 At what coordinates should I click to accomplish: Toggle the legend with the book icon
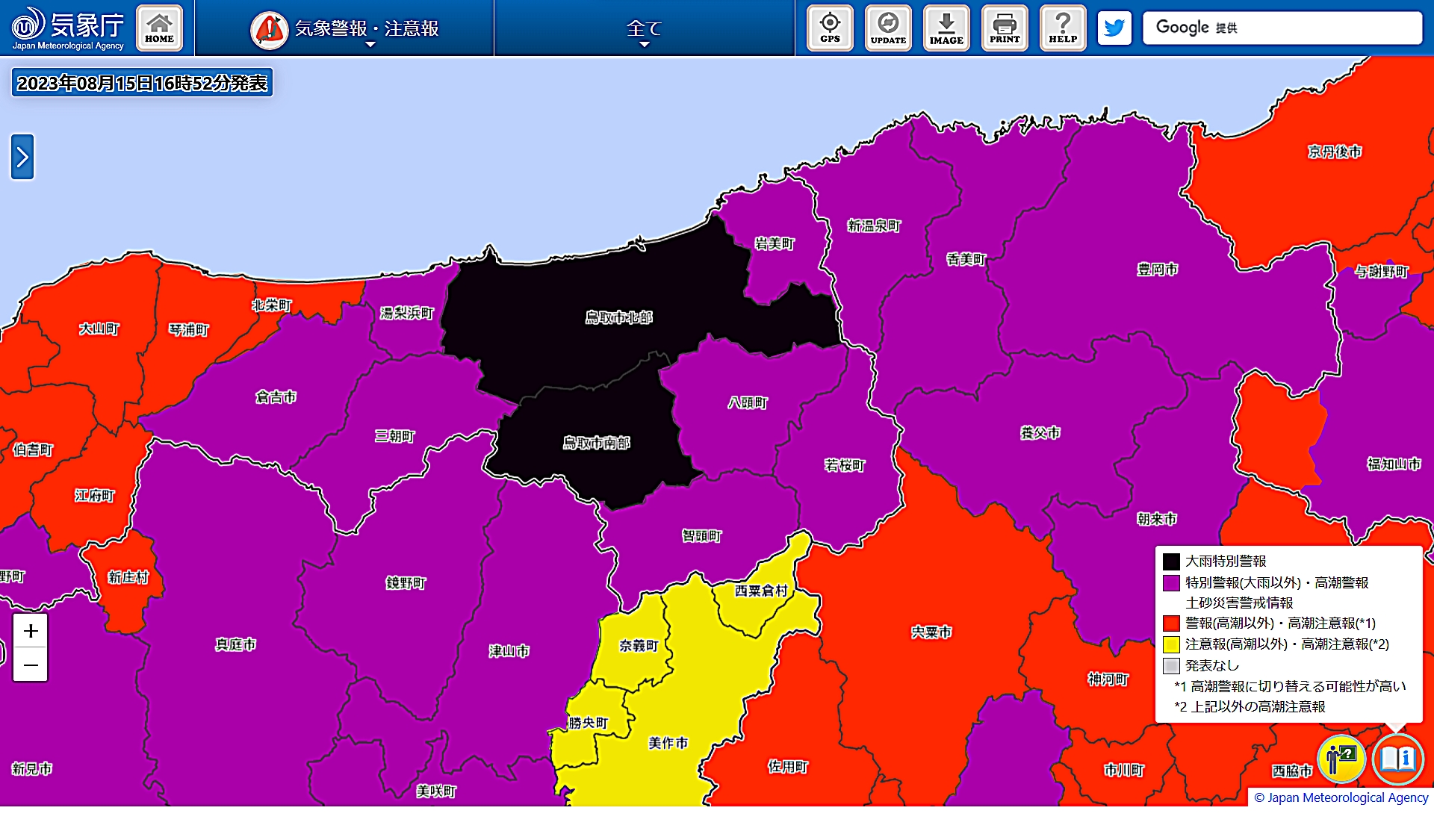tap(1397, 759)
